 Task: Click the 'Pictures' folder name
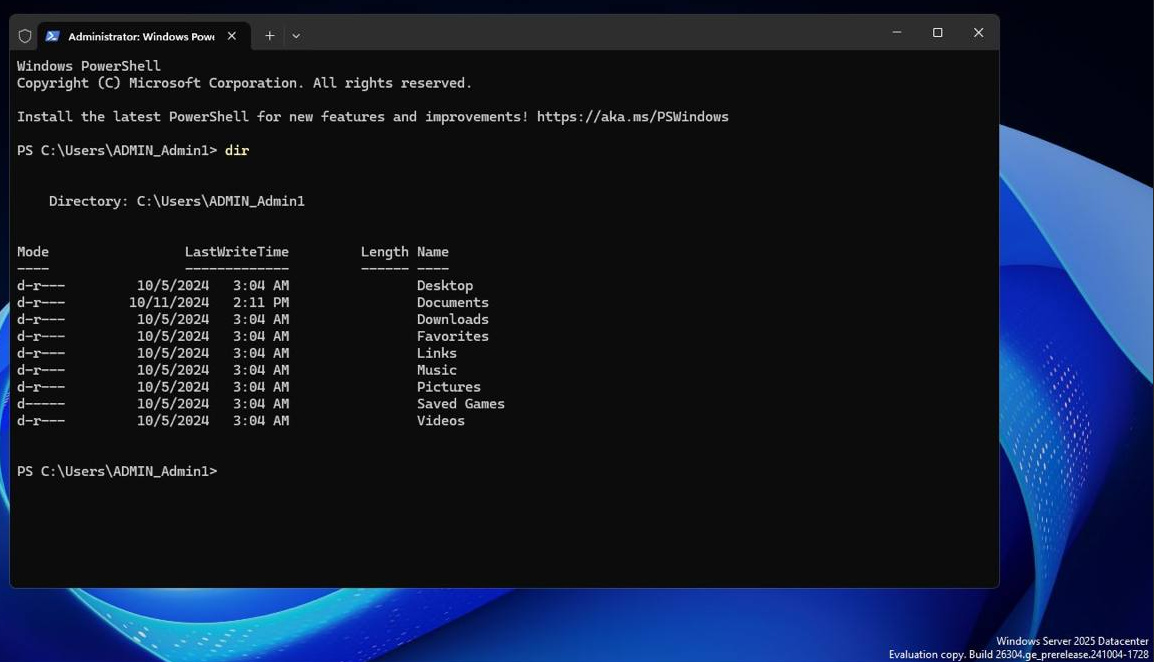pyautogui.click(x=448, y=387)
